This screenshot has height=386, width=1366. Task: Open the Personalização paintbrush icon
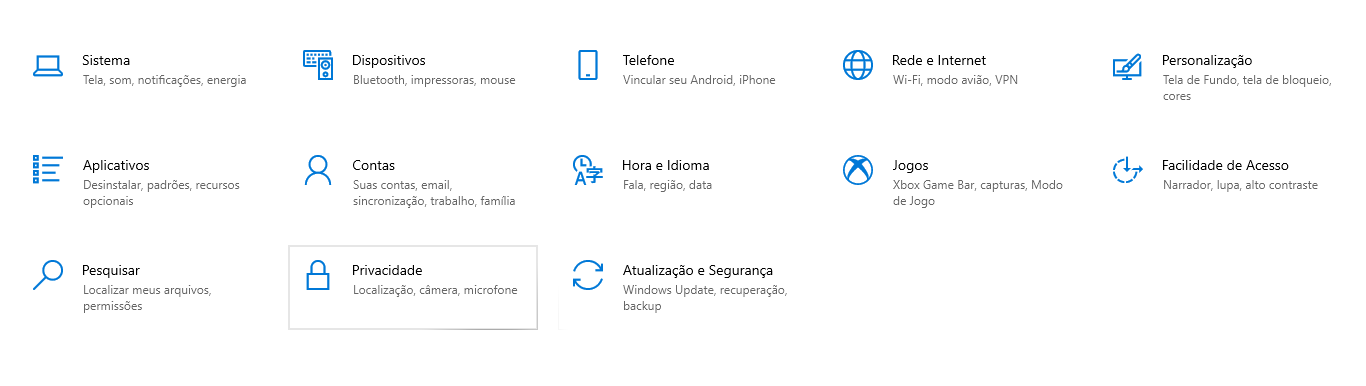[x=1127, y=66]
